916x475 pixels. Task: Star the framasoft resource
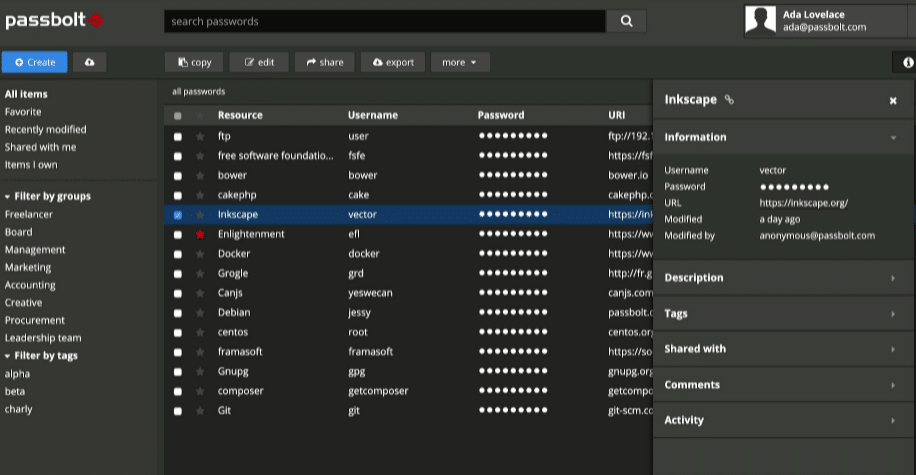(x=200, y=352)
